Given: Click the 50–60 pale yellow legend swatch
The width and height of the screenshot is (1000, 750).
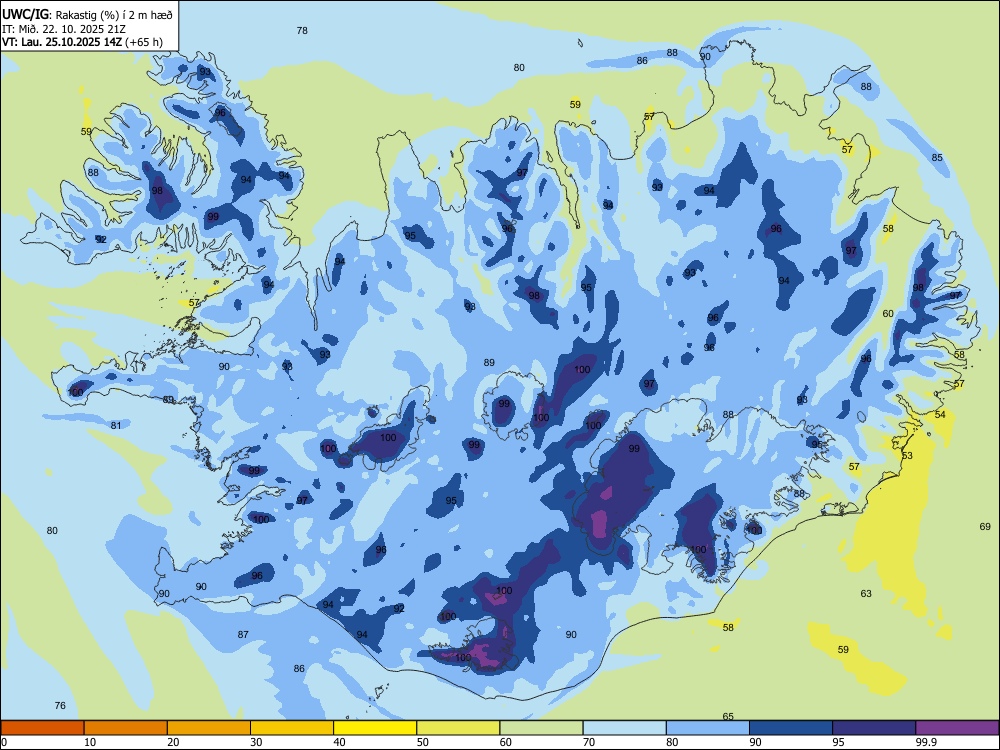Looking at the screenshot, I should tap(459, 728).
